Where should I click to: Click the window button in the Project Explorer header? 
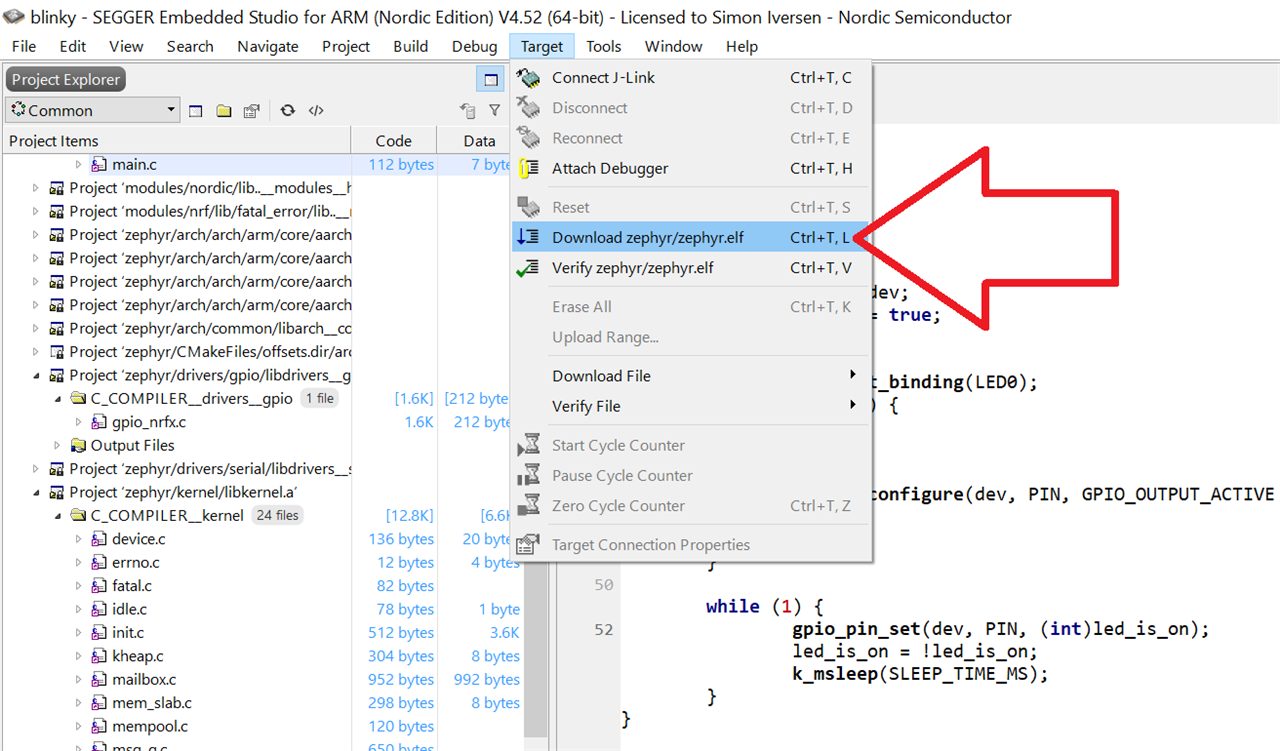(x=490, y=80)
